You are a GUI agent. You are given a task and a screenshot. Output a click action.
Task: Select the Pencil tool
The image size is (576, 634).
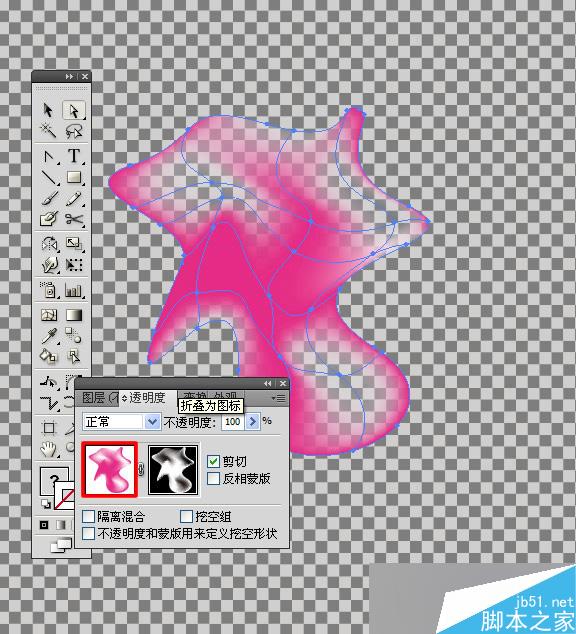click(74, 198)
